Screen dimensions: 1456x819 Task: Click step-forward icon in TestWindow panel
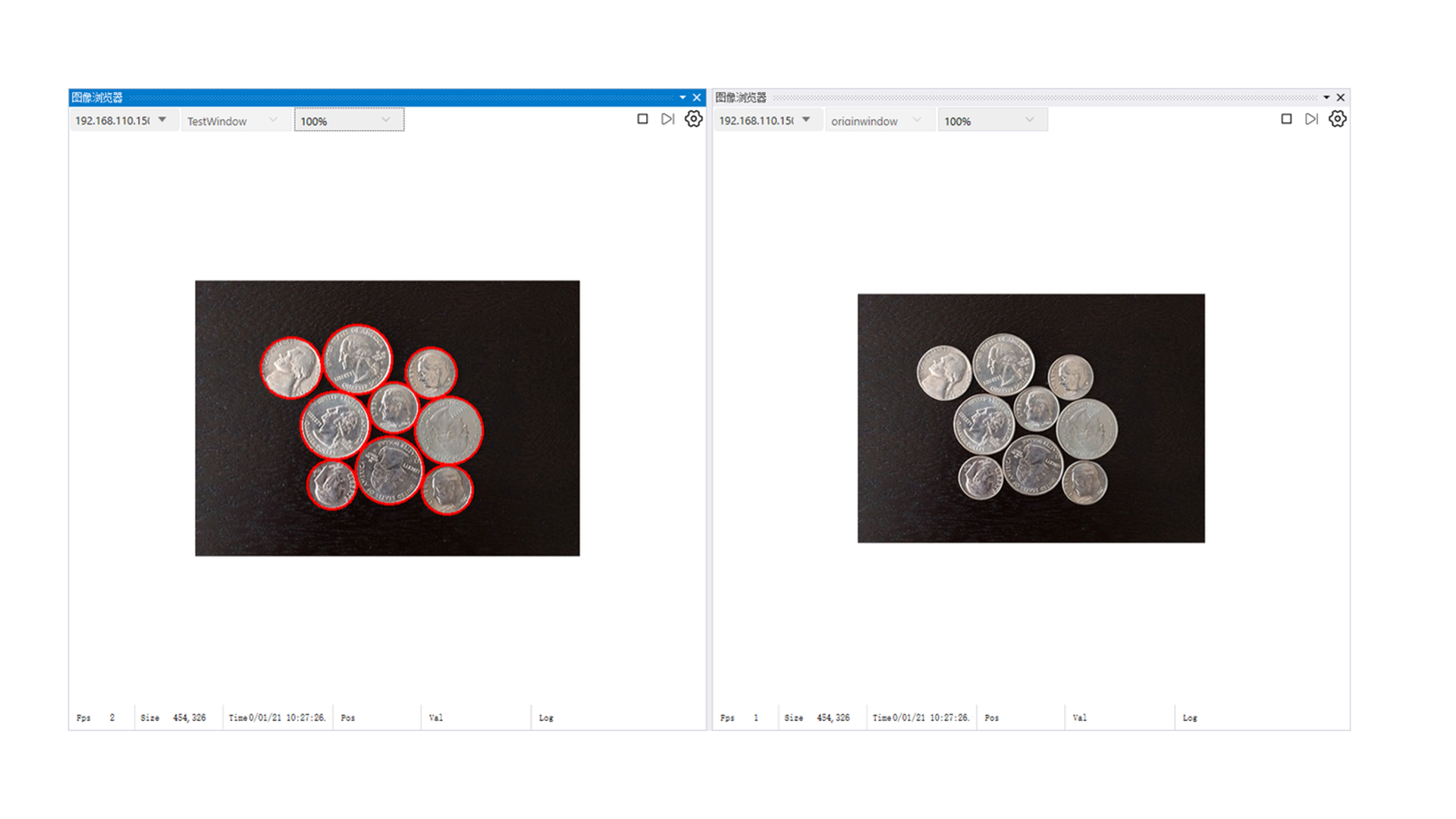pos(667,119)
